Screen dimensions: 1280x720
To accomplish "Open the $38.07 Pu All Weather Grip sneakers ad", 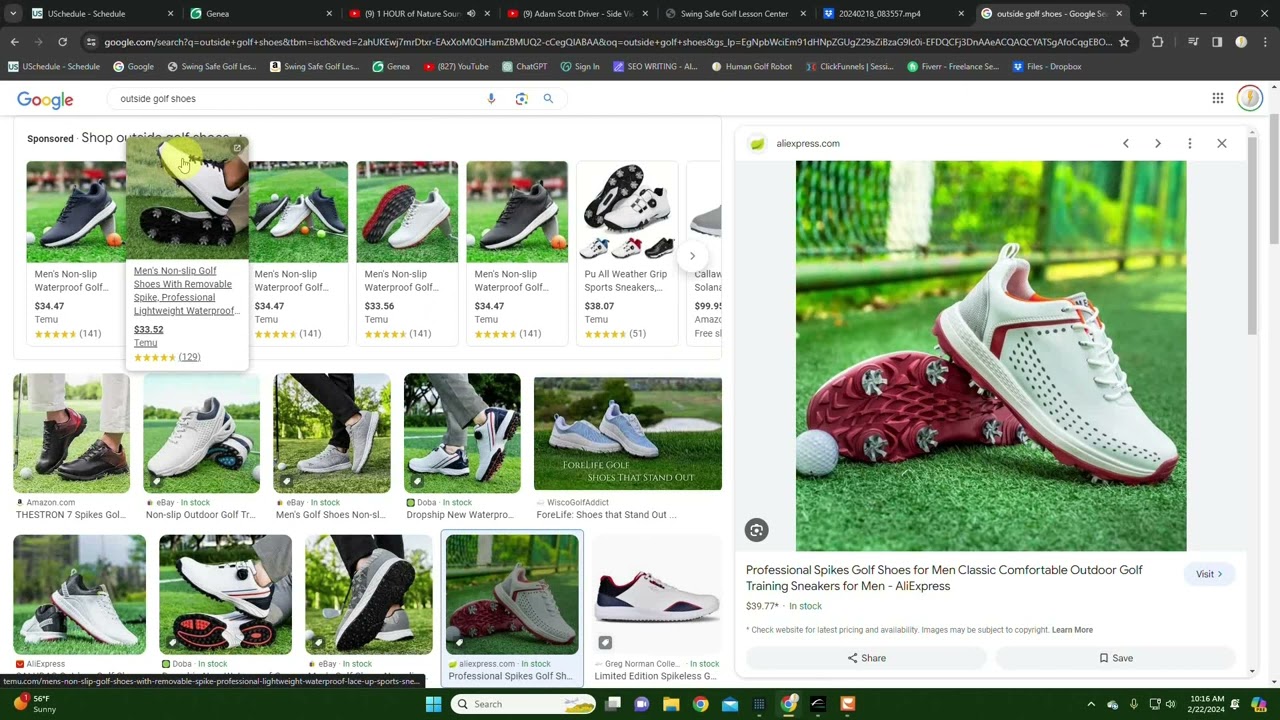I will (x=626, y=252).
